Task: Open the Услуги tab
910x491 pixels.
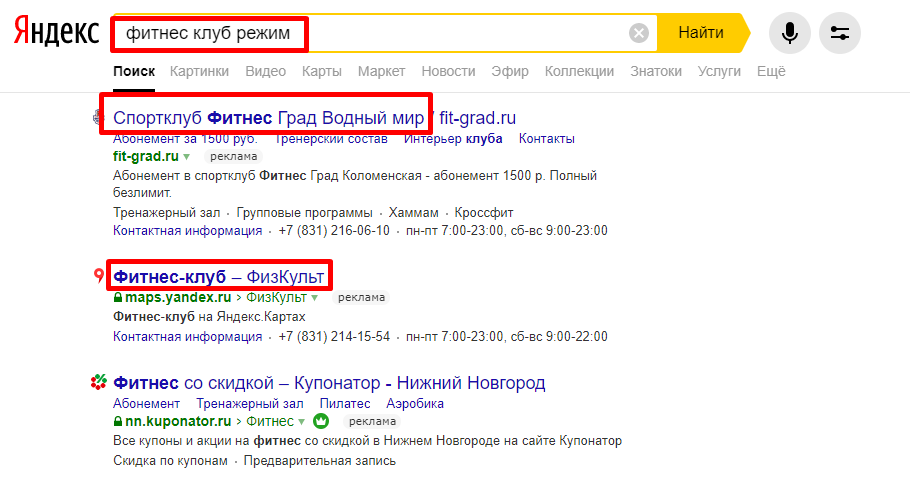Action: (719, 71)
